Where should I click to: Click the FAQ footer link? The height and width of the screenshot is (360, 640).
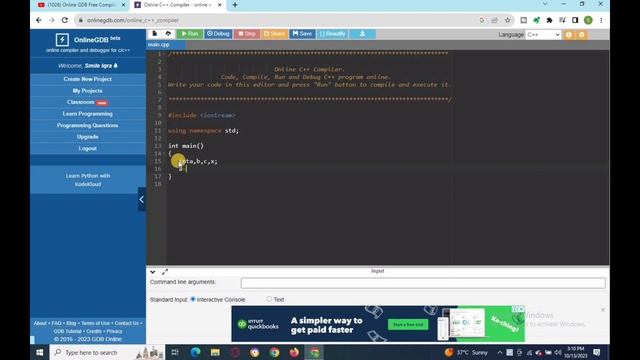pos(56,323)
